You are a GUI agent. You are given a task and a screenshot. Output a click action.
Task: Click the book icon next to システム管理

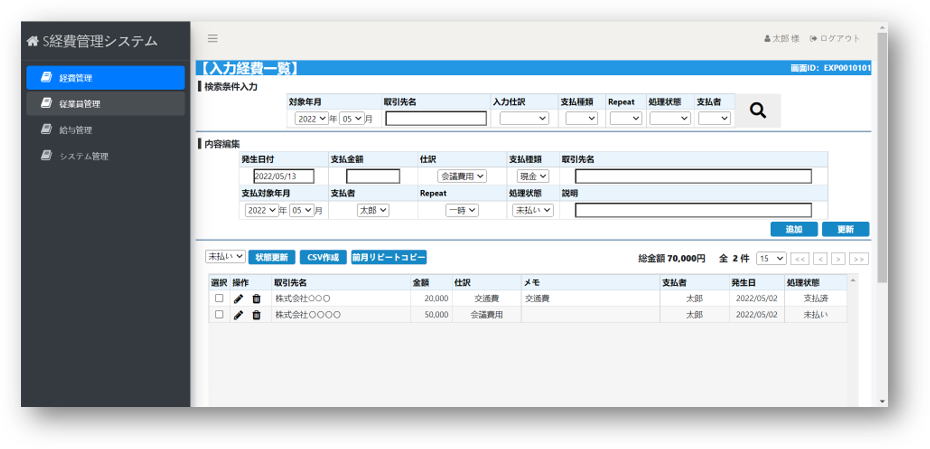[x=46, y=156]
